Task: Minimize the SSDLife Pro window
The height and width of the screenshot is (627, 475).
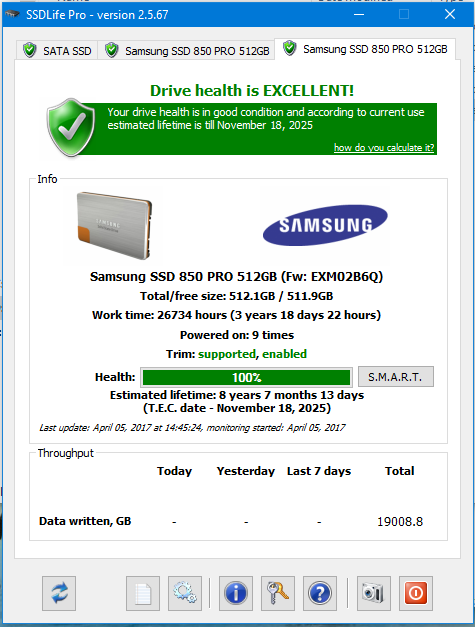Action: [x=359, y=14]
